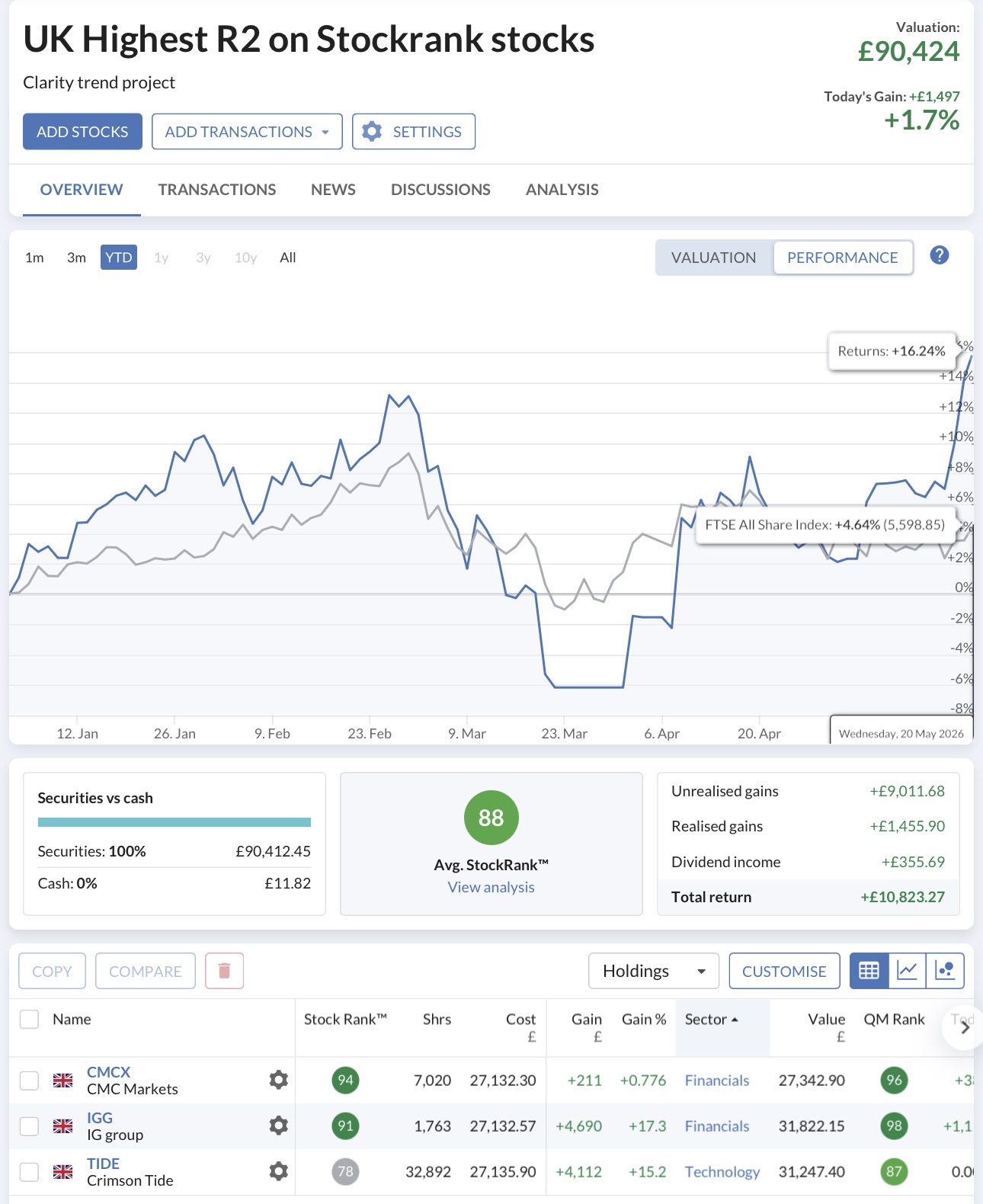
Task: Sort table by Name column
Action: click(x=72, y=1020)
